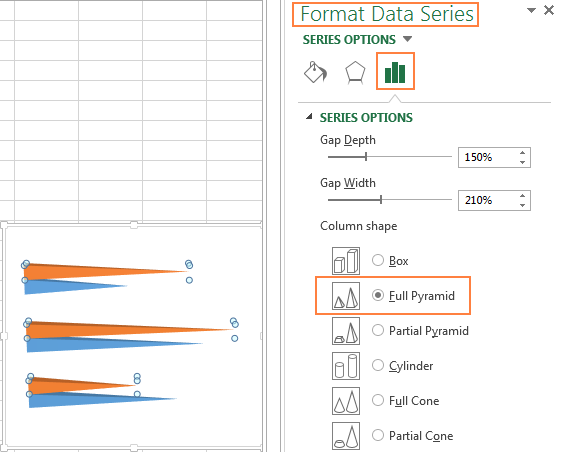Click the Box column shape icon
This screenshot has height=452, width=565.
coord(346,261)
